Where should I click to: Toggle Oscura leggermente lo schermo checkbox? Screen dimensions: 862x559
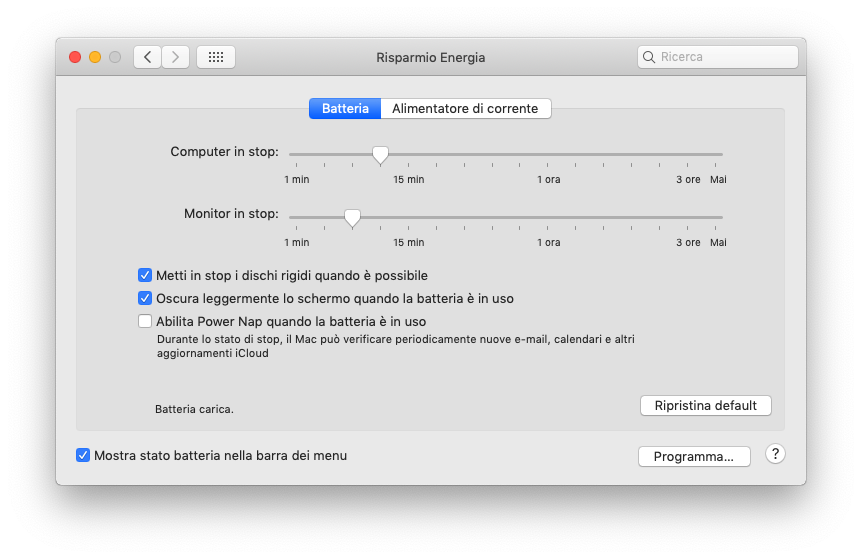[x=145, y=298]
